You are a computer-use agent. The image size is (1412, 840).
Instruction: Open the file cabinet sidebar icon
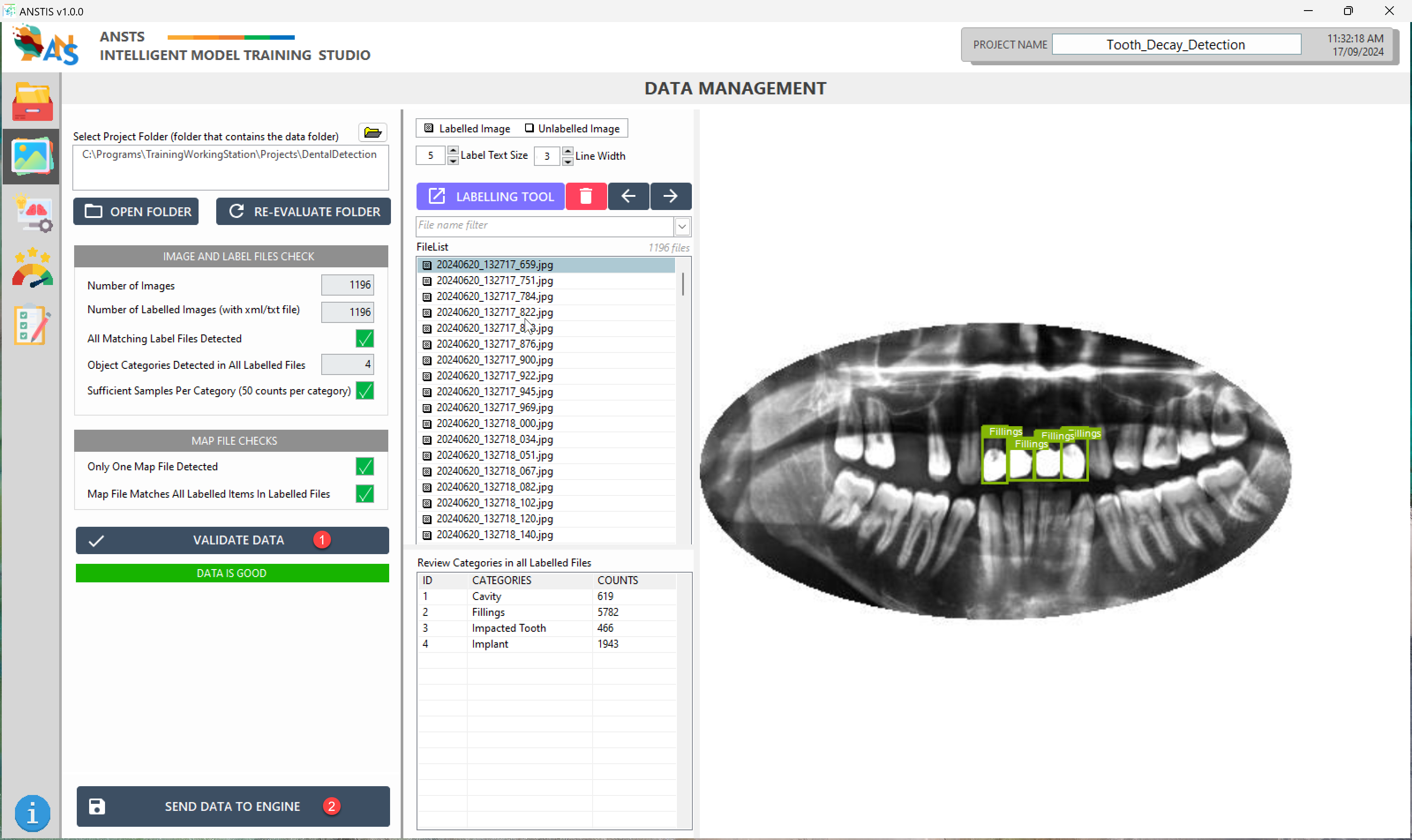coord(32,102)
